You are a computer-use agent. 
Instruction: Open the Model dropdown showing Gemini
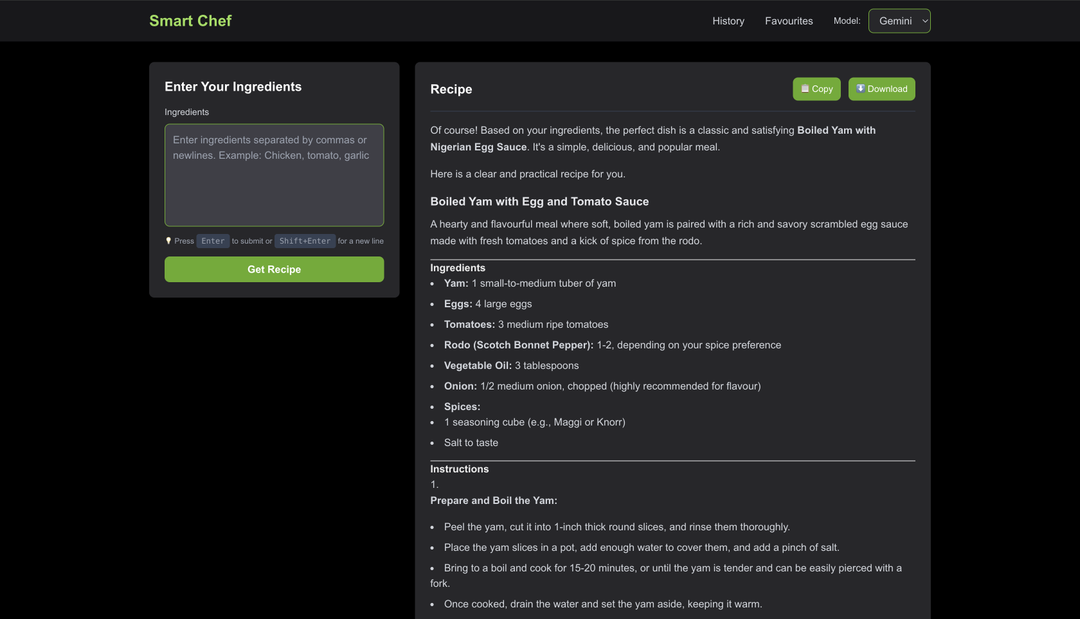coord(898,20)
